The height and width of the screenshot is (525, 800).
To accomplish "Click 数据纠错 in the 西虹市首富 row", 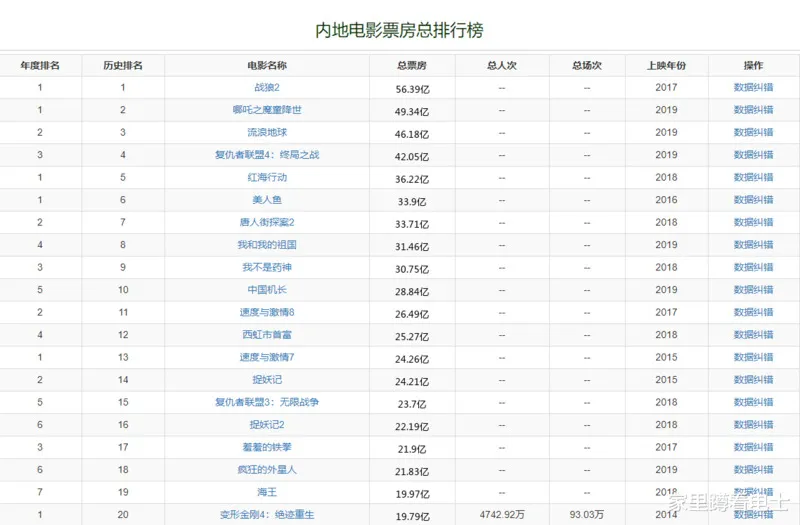I will (753, 334).
